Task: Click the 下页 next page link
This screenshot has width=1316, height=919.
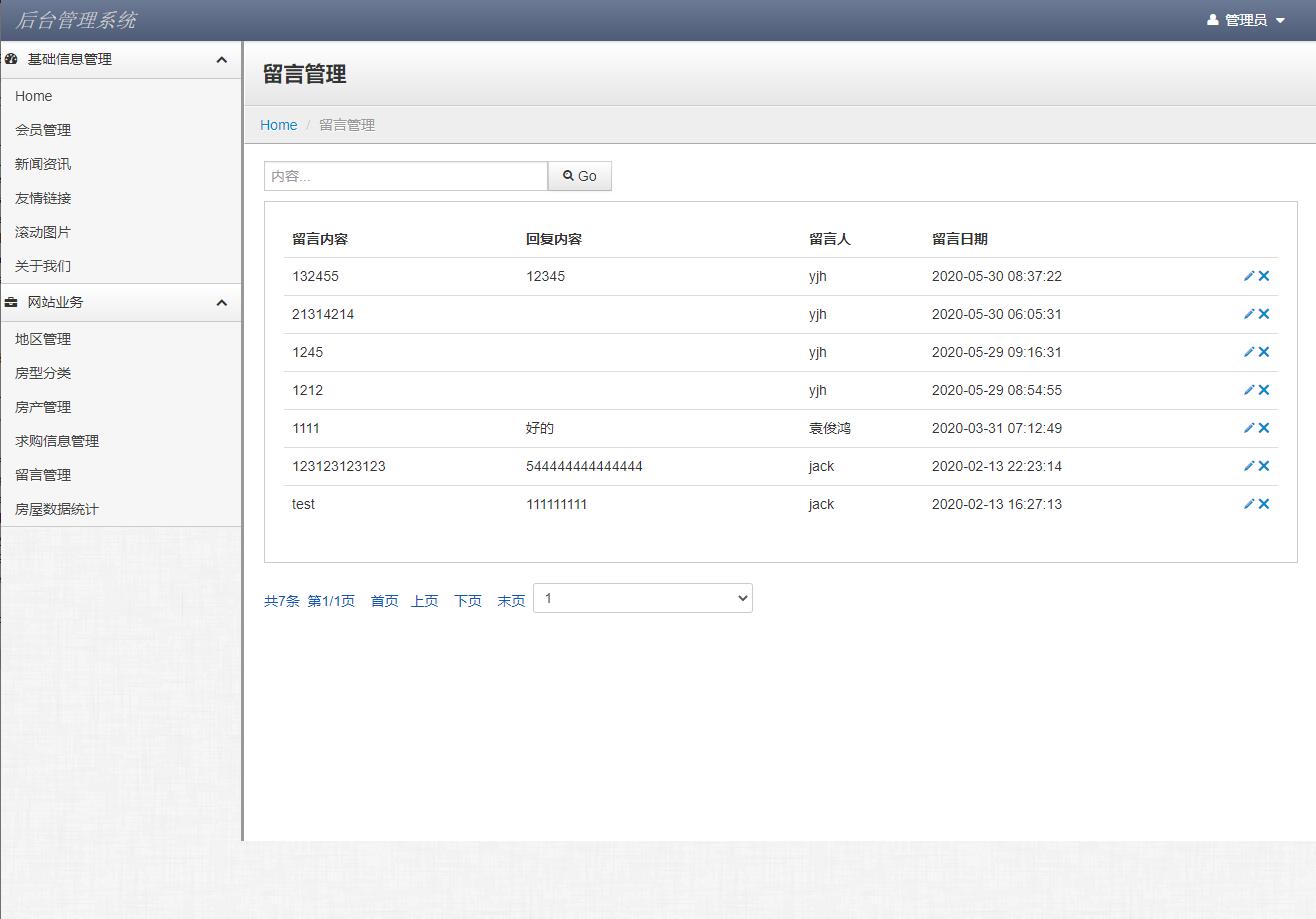Action: [467, 601]
